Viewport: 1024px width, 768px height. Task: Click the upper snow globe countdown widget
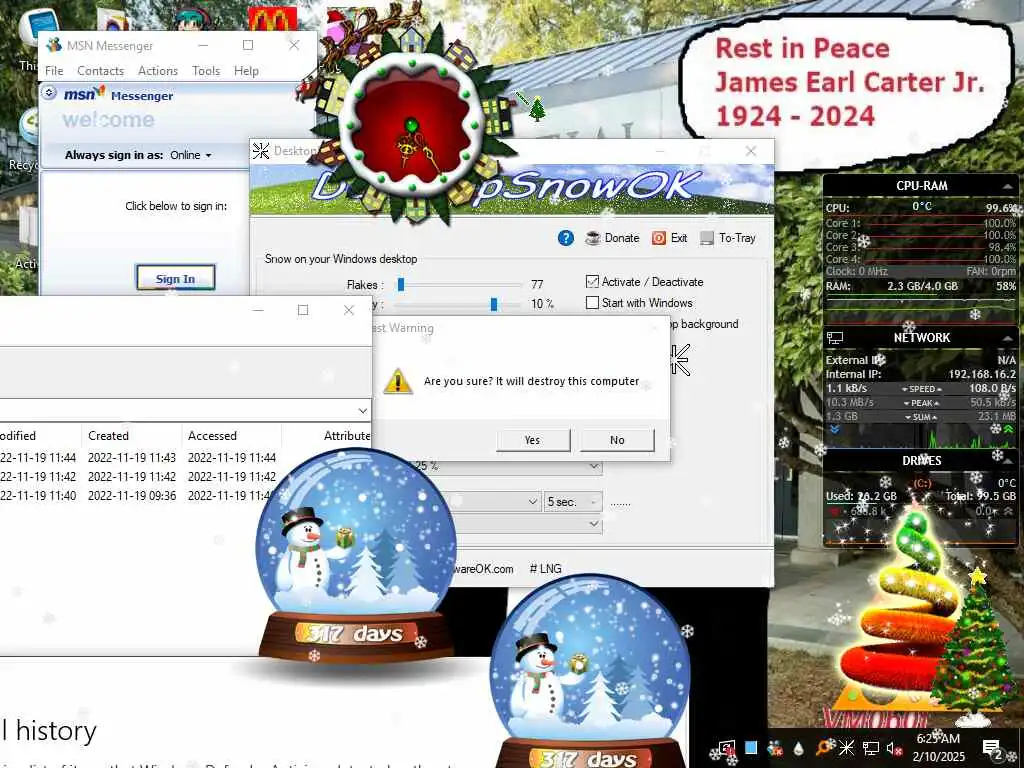[x=356, y=555]
